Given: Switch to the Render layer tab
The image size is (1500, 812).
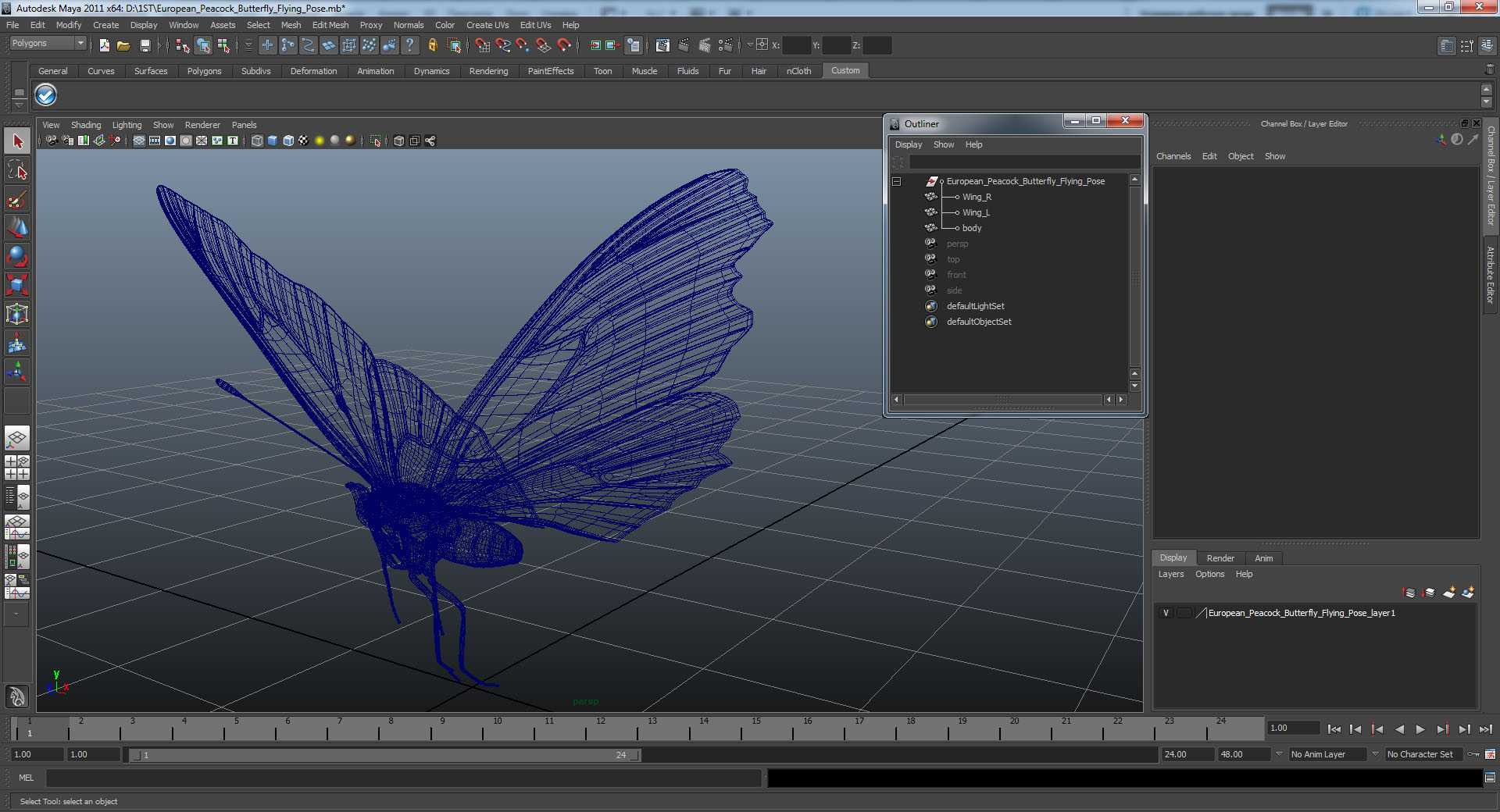Looking at the screenshot, I should point(1220,558).
